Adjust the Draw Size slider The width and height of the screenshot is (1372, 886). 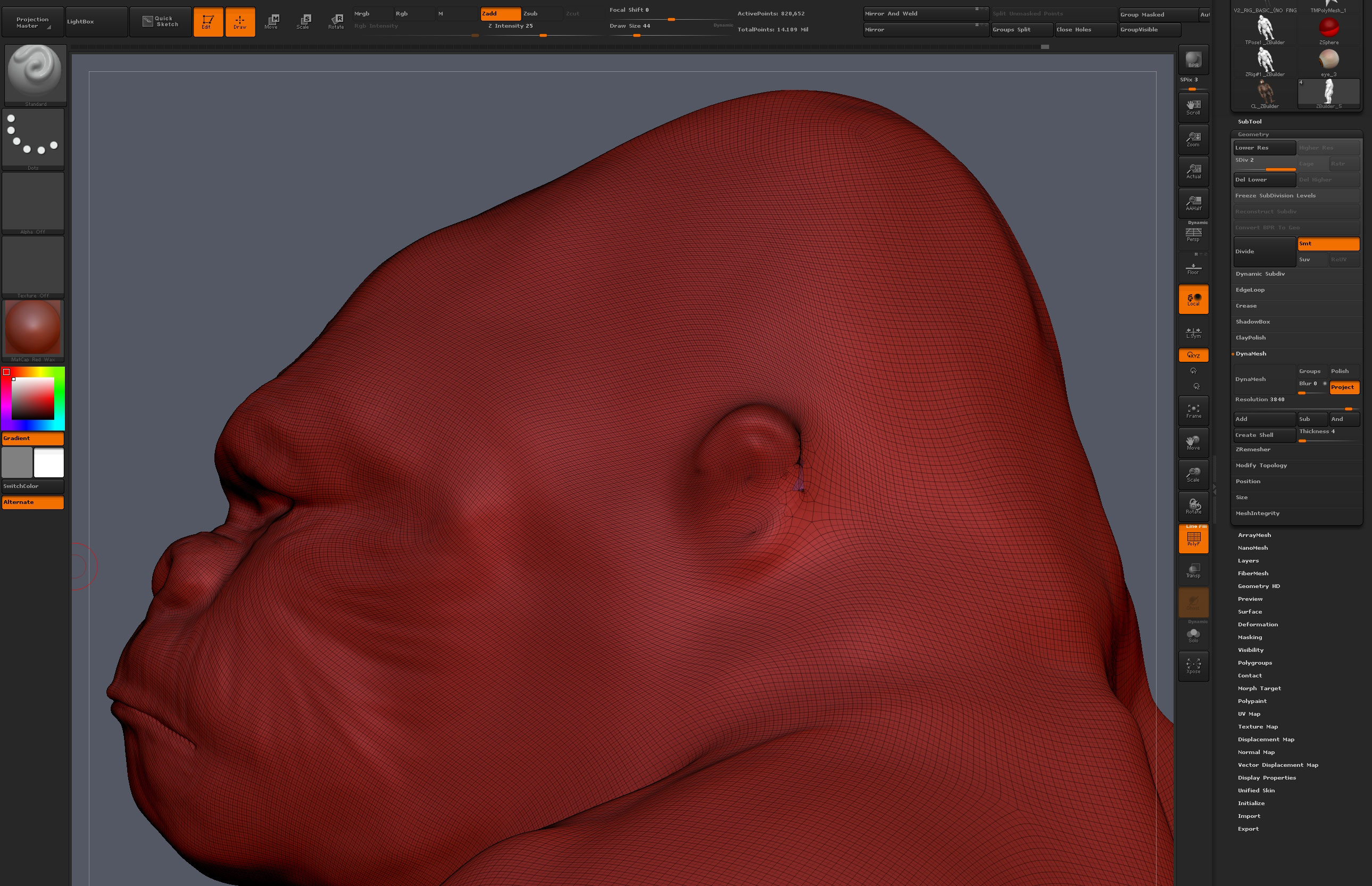[x=670, y=30]
